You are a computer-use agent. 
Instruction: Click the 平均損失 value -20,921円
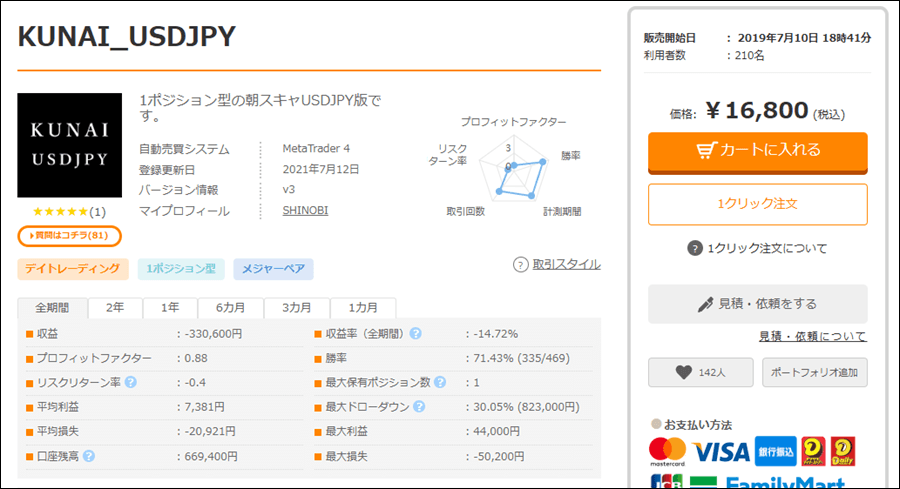point(210,431)
